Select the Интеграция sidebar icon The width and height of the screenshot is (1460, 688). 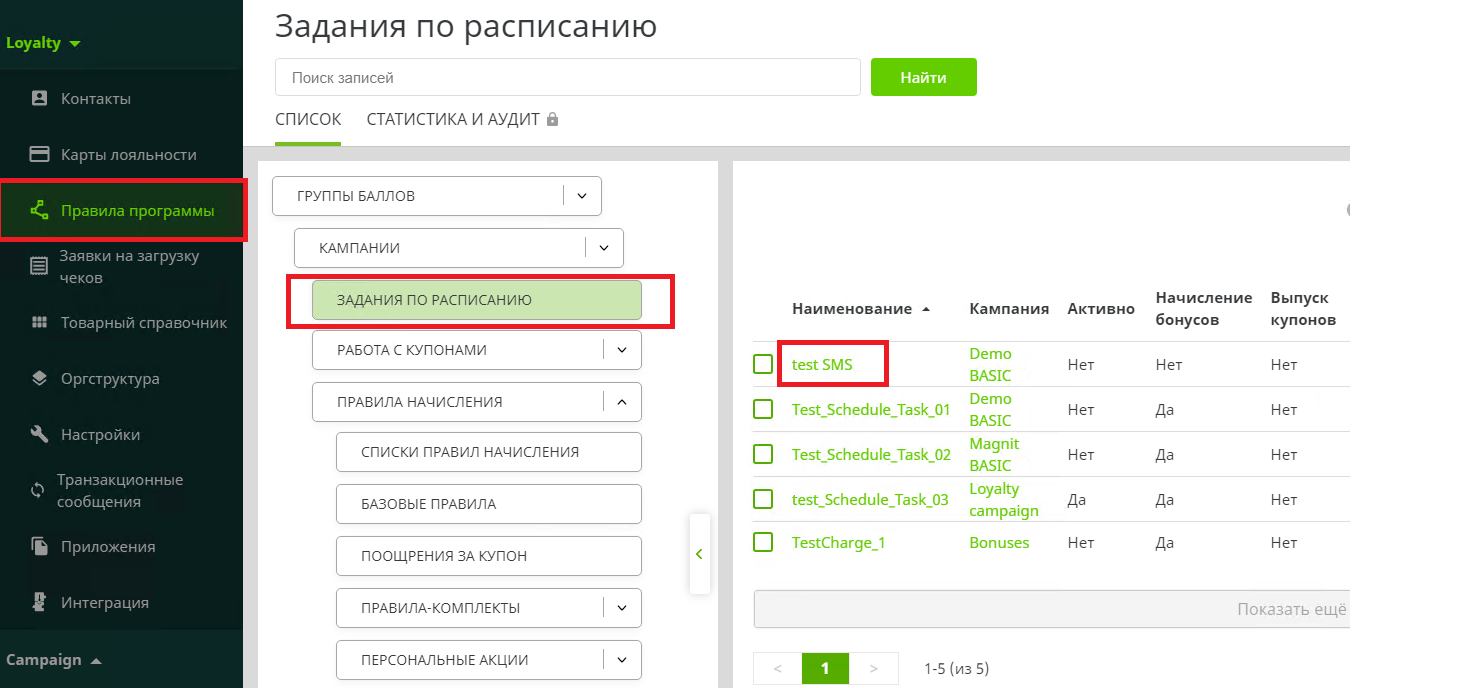tap(37, 602)
